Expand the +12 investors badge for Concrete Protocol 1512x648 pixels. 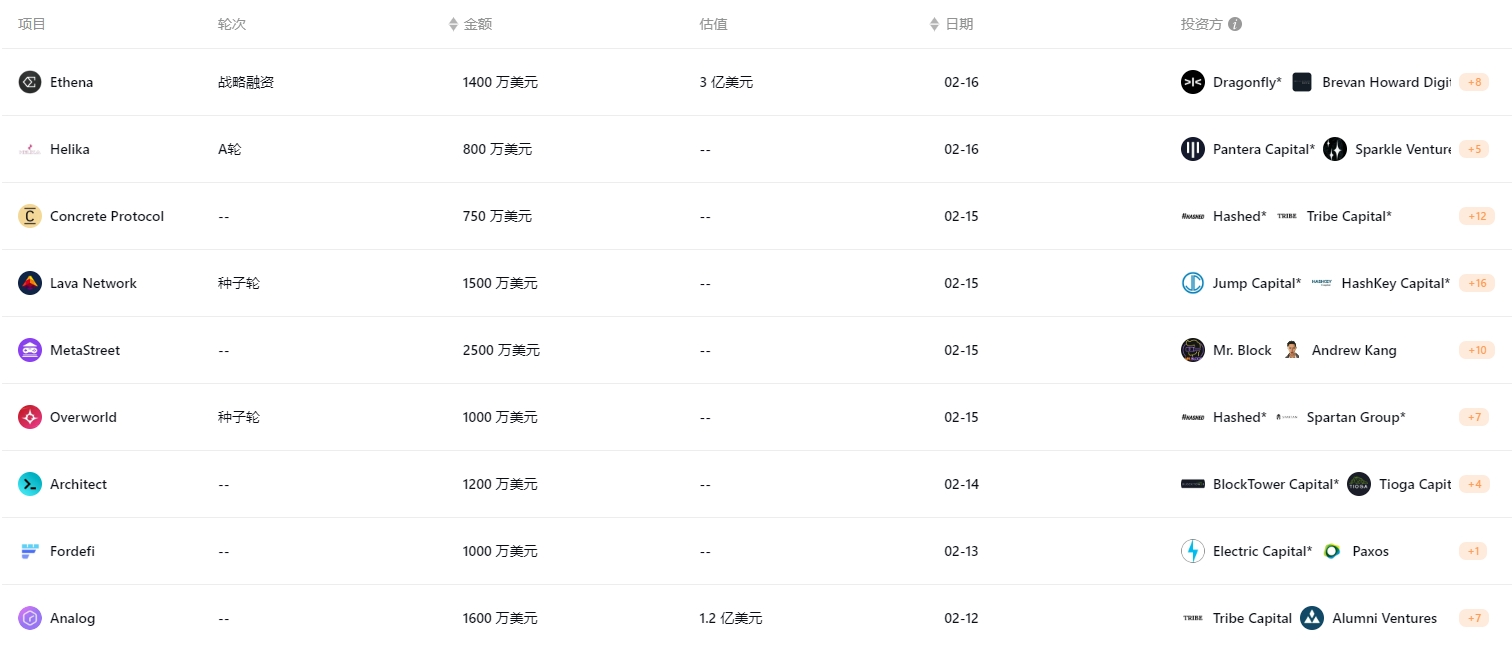pos(1476,216)
